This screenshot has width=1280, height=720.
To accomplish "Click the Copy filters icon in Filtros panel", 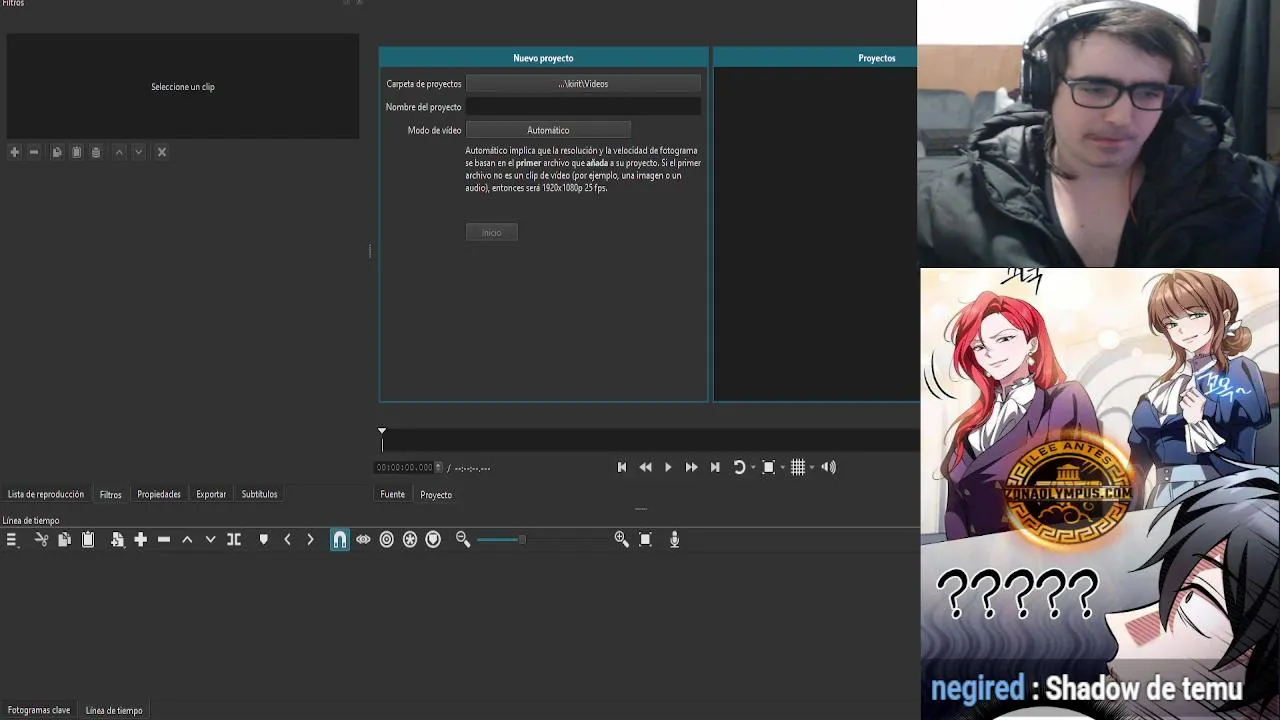I will [x=57, y=152].
